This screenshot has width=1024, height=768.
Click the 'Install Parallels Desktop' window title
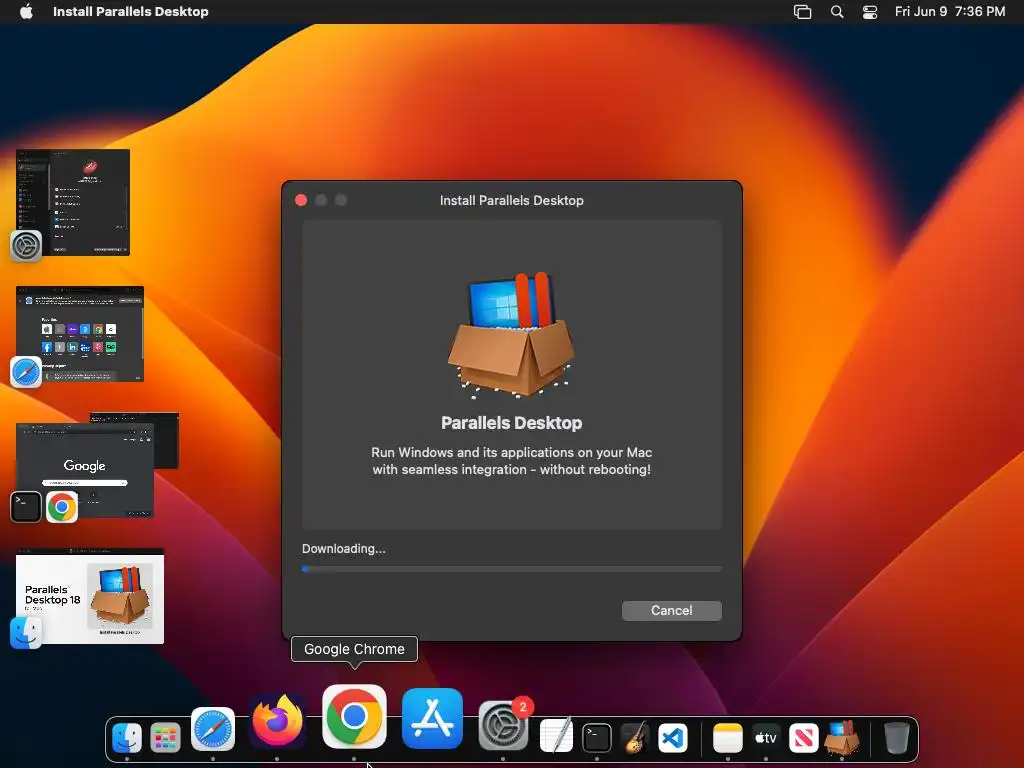coord(511,200)
